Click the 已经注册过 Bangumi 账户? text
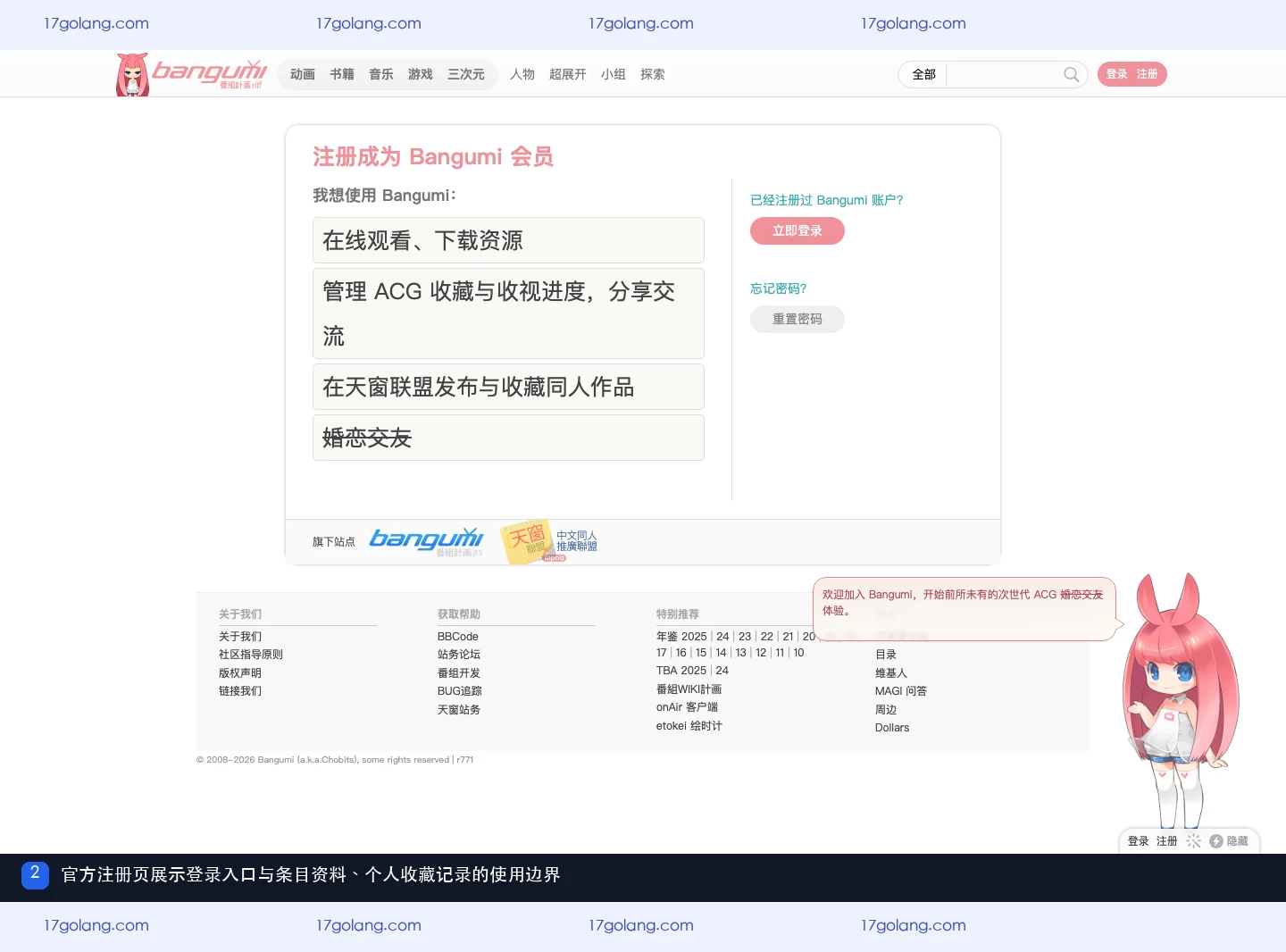The height and width of the screenshot is (952, 1286). [x=827, y=200]
